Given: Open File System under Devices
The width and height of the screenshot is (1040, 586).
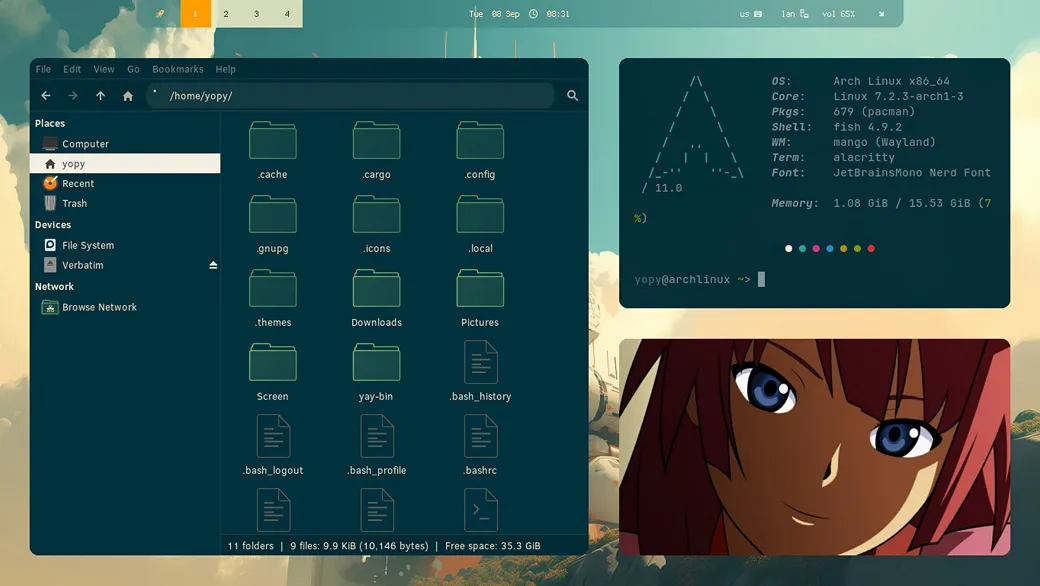Looking at the screenshot, I should 125,245.
